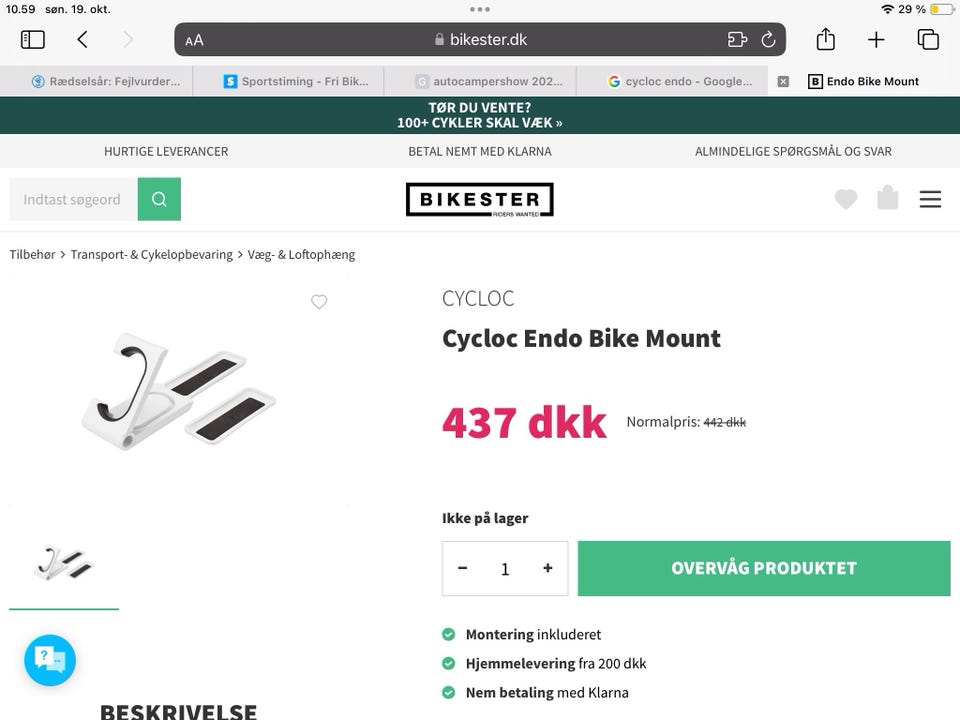Screen dimensions: 960x720
Task: Click the OVERVÅG PRODUKTET button
Action: [764, 568]
